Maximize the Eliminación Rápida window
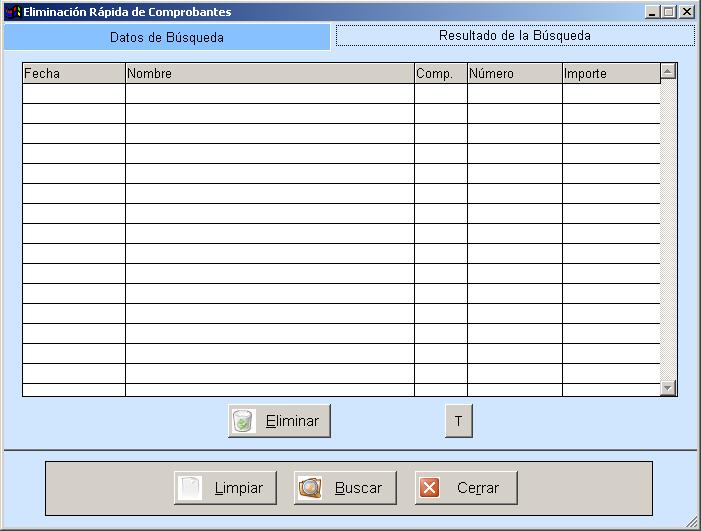This screenshot has height=531, width=701. pyautogui.click(x=669, y=12)
